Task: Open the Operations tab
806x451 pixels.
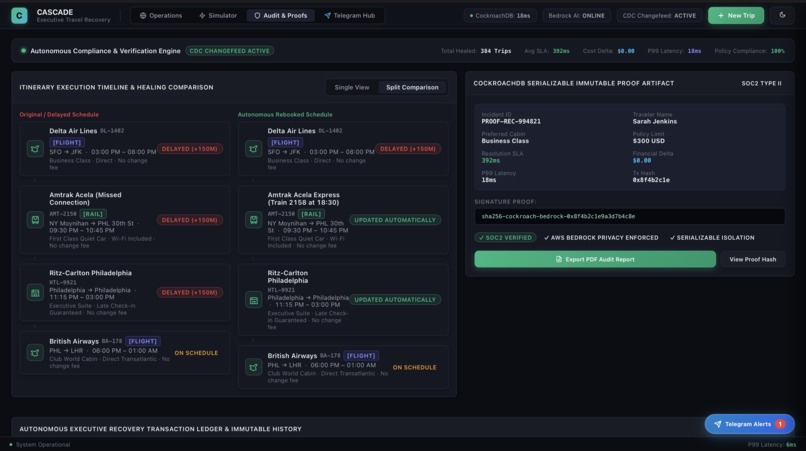Action: (161, 15)
